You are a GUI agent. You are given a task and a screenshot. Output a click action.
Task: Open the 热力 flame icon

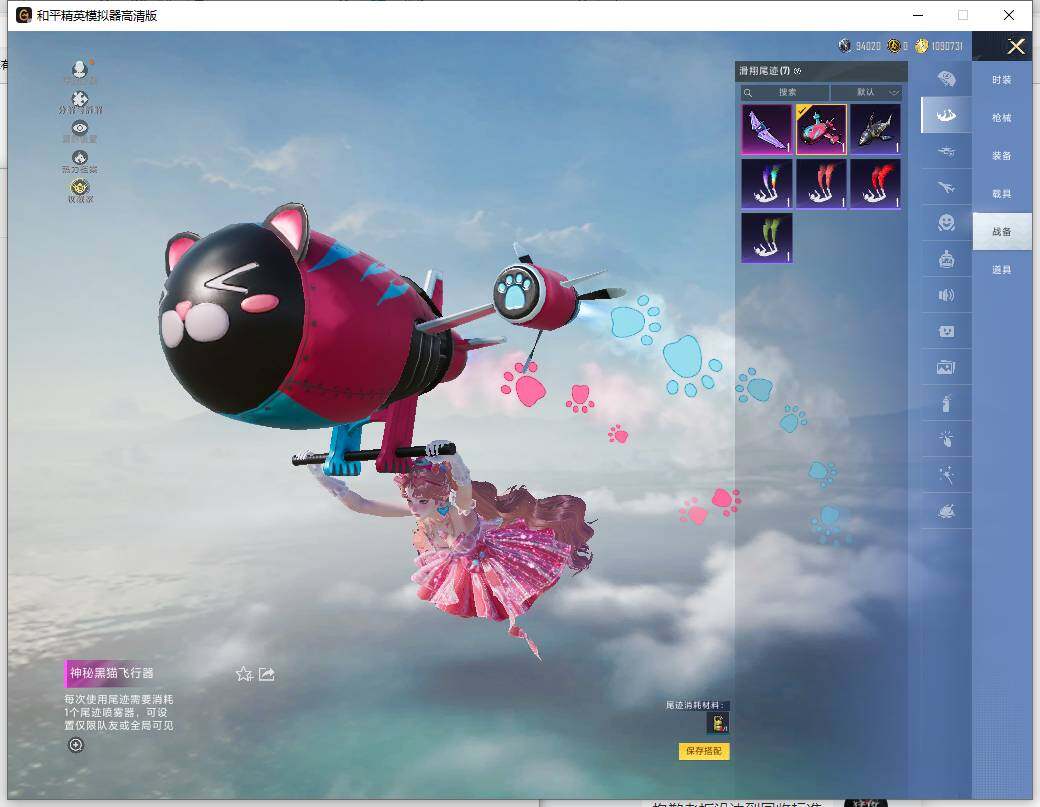[80, 158]
